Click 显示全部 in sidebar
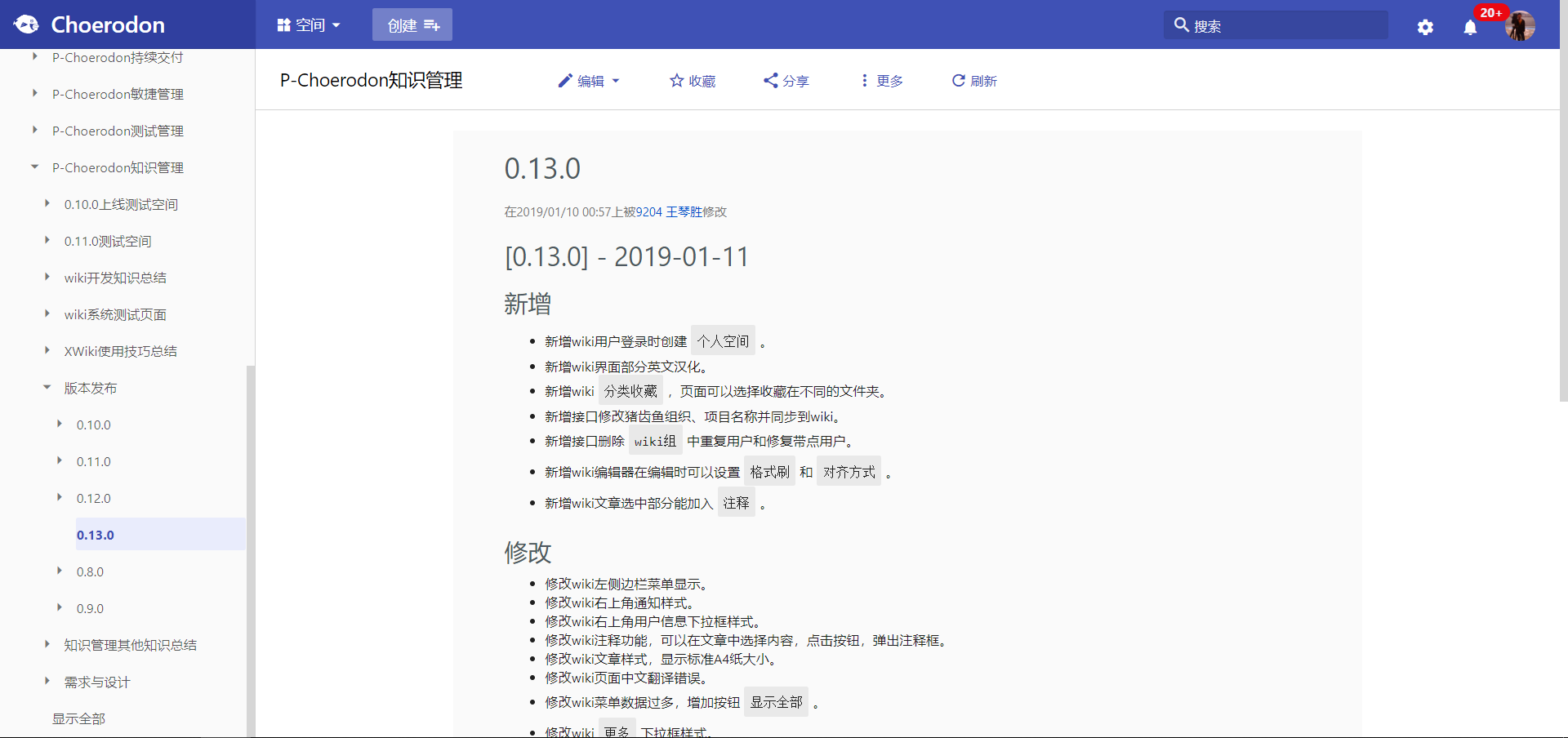Screen dimensions: 1568x738 pos(78,718)
